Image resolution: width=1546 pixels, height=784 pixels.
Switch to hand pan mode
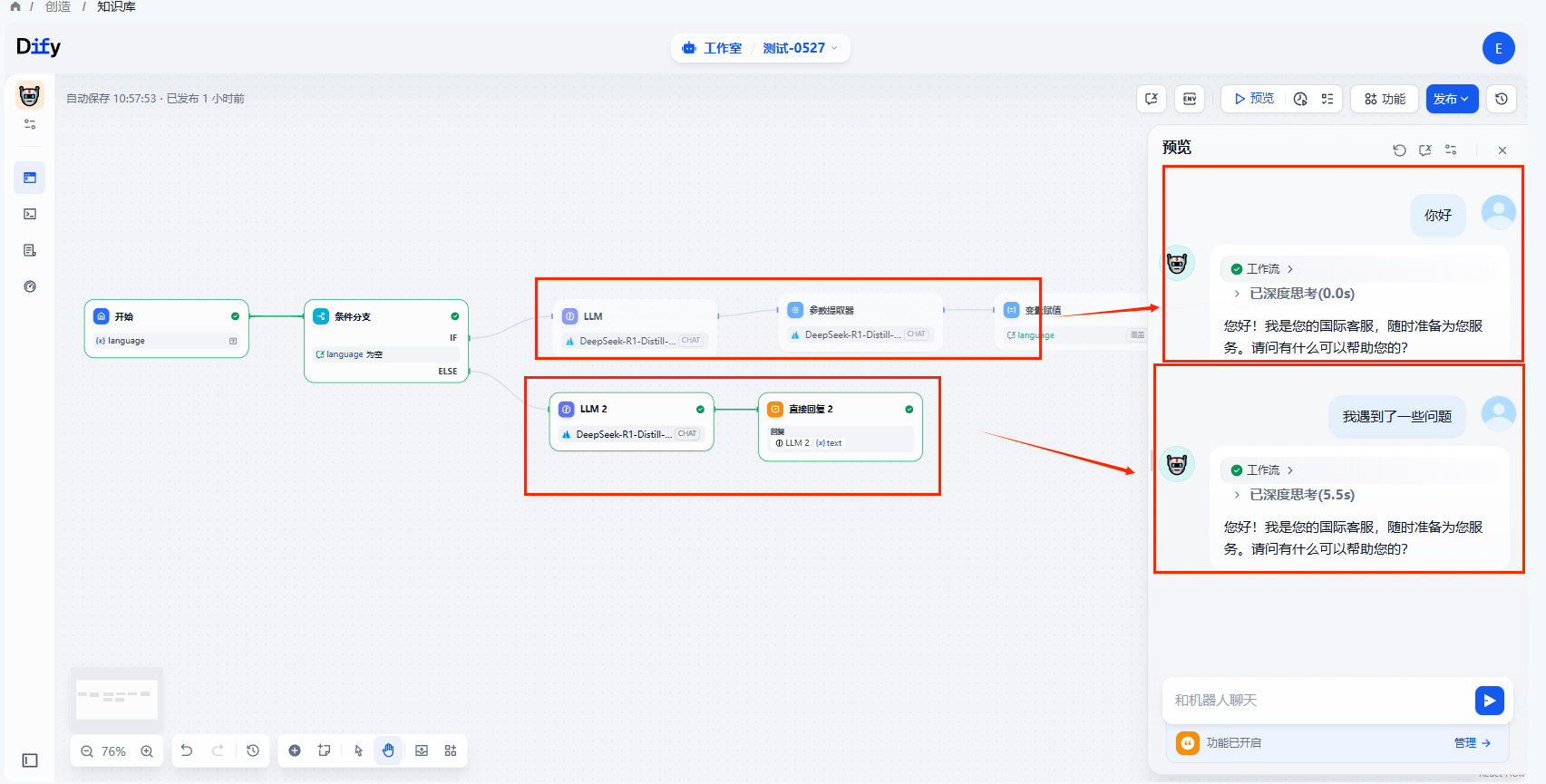(x=388, y=750)
